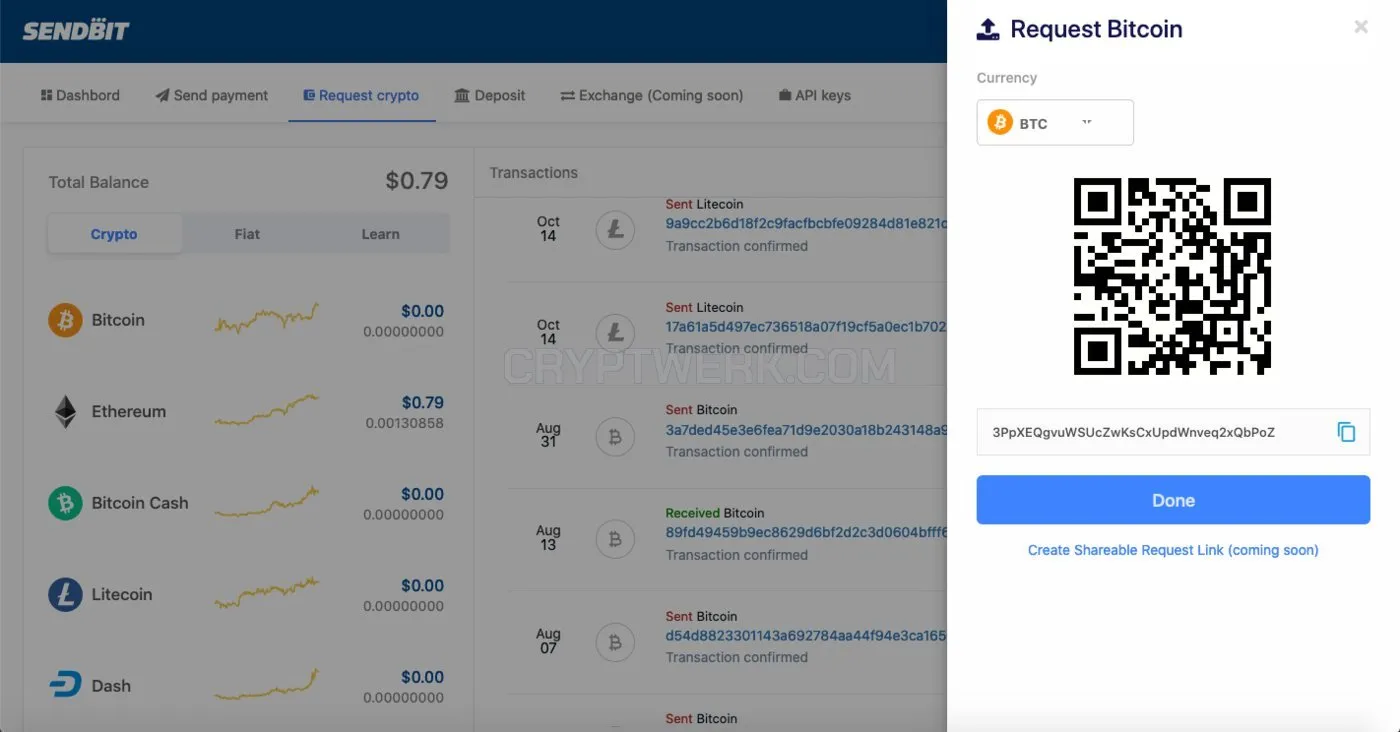Image resolution: width=1400 pixels, height=732 pixels.
Task: Select the Bitcoin row name
Action: coord(118,320)
